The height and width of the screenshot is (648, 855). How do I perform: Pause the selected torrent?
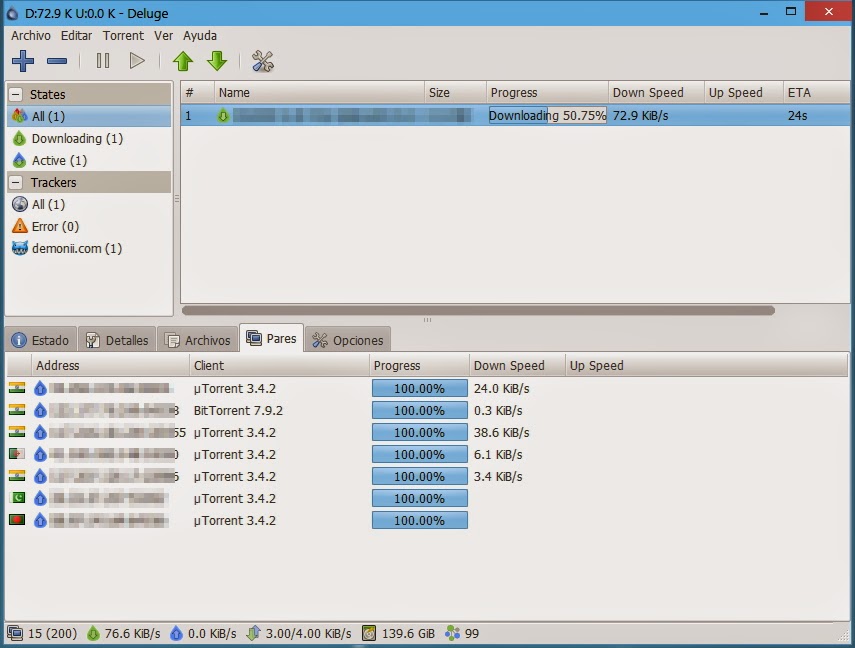[x=103, y=61]
